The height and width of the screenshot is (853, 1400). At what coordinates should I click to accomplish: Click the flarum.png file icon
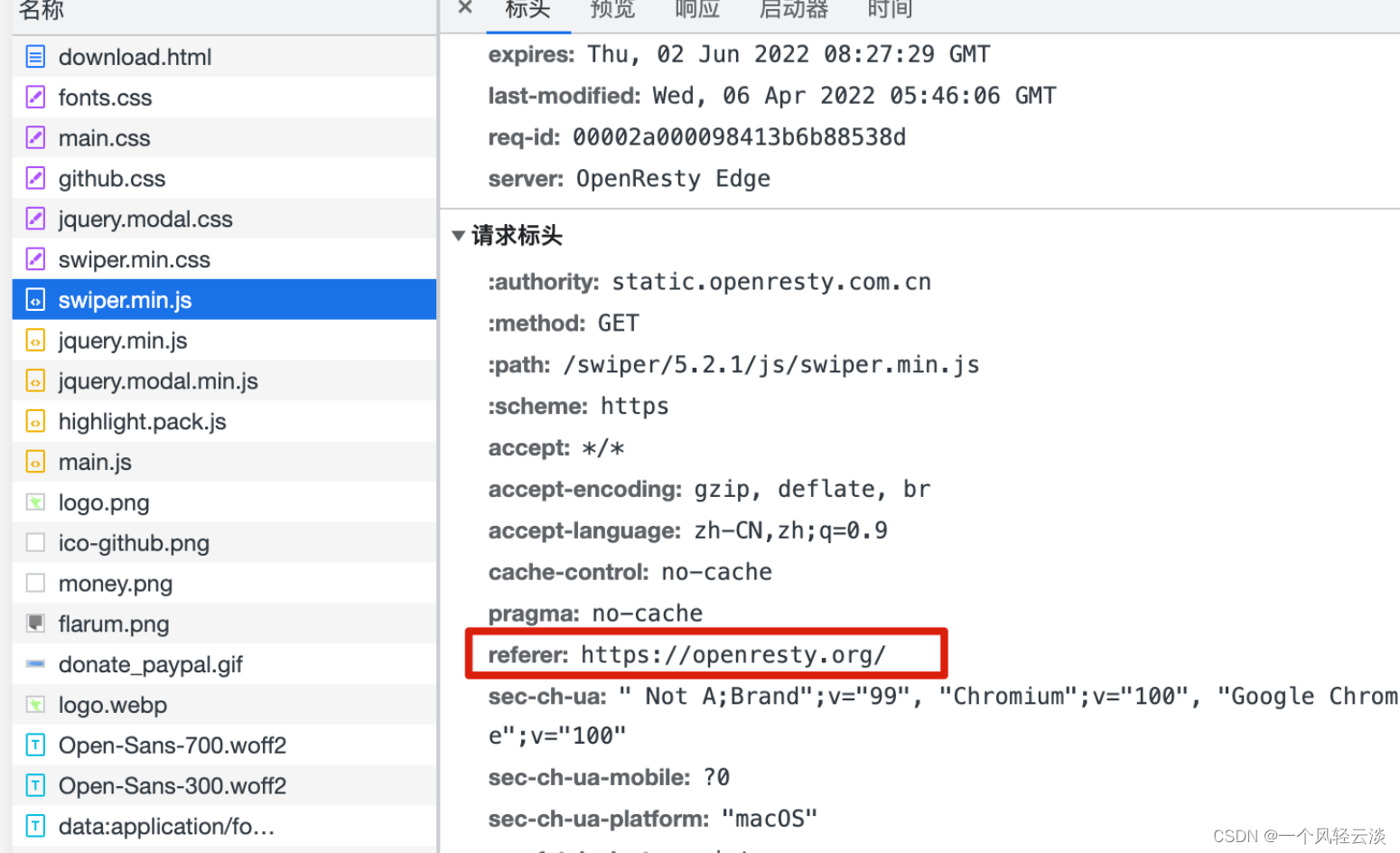click(35, 623)
